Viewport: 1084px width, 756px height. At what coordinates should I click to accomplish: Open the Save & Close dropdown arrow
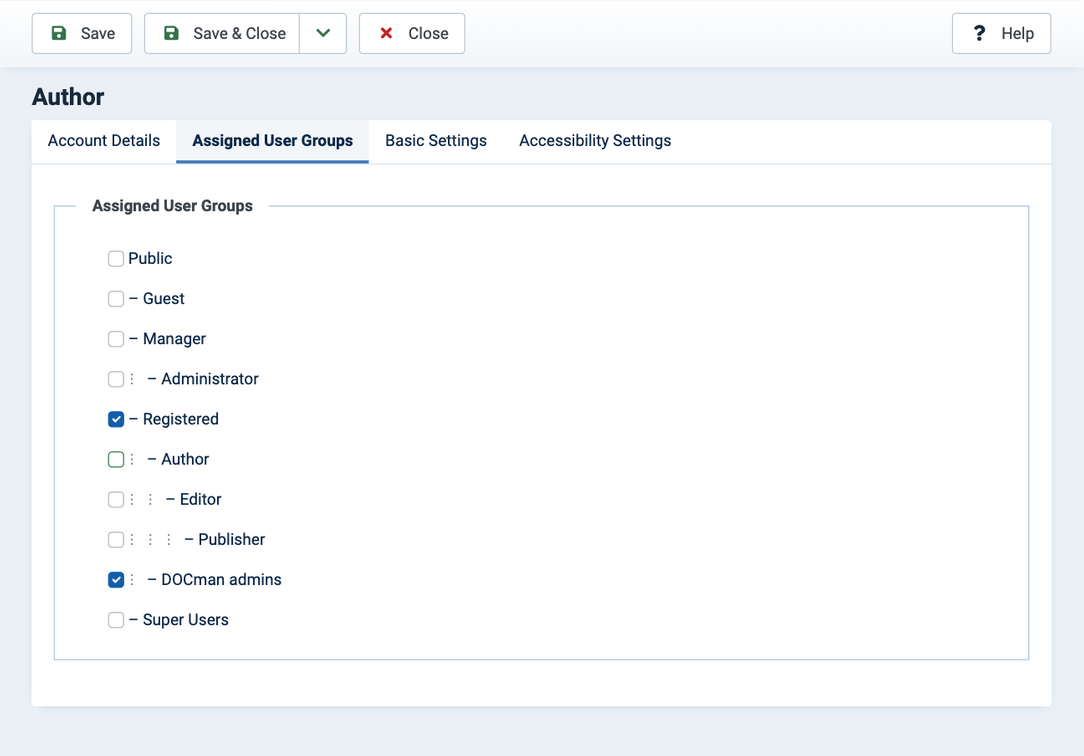323,33
